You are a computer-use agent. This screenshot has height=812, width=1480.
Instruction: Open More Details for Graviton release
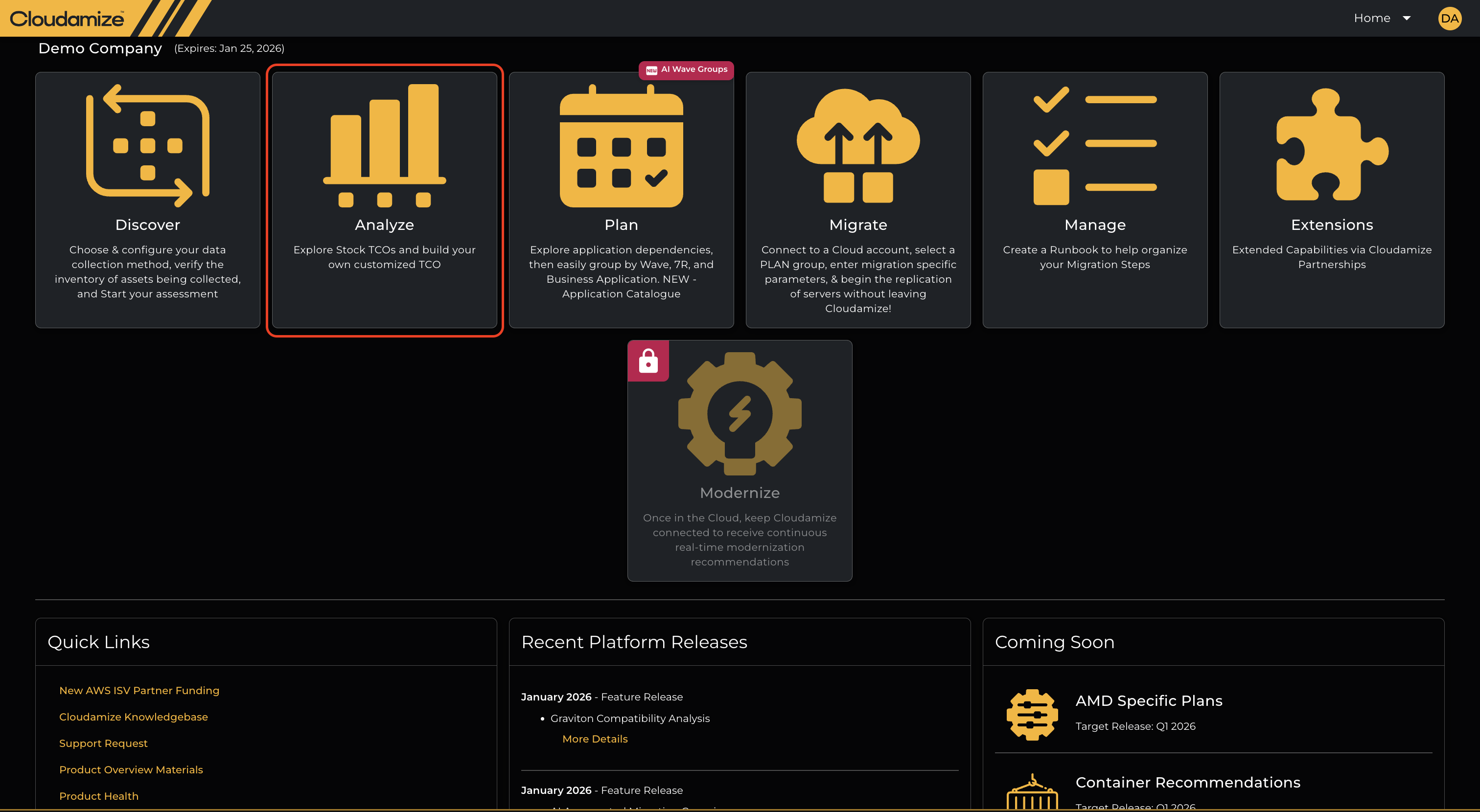(x=595, y=739)
